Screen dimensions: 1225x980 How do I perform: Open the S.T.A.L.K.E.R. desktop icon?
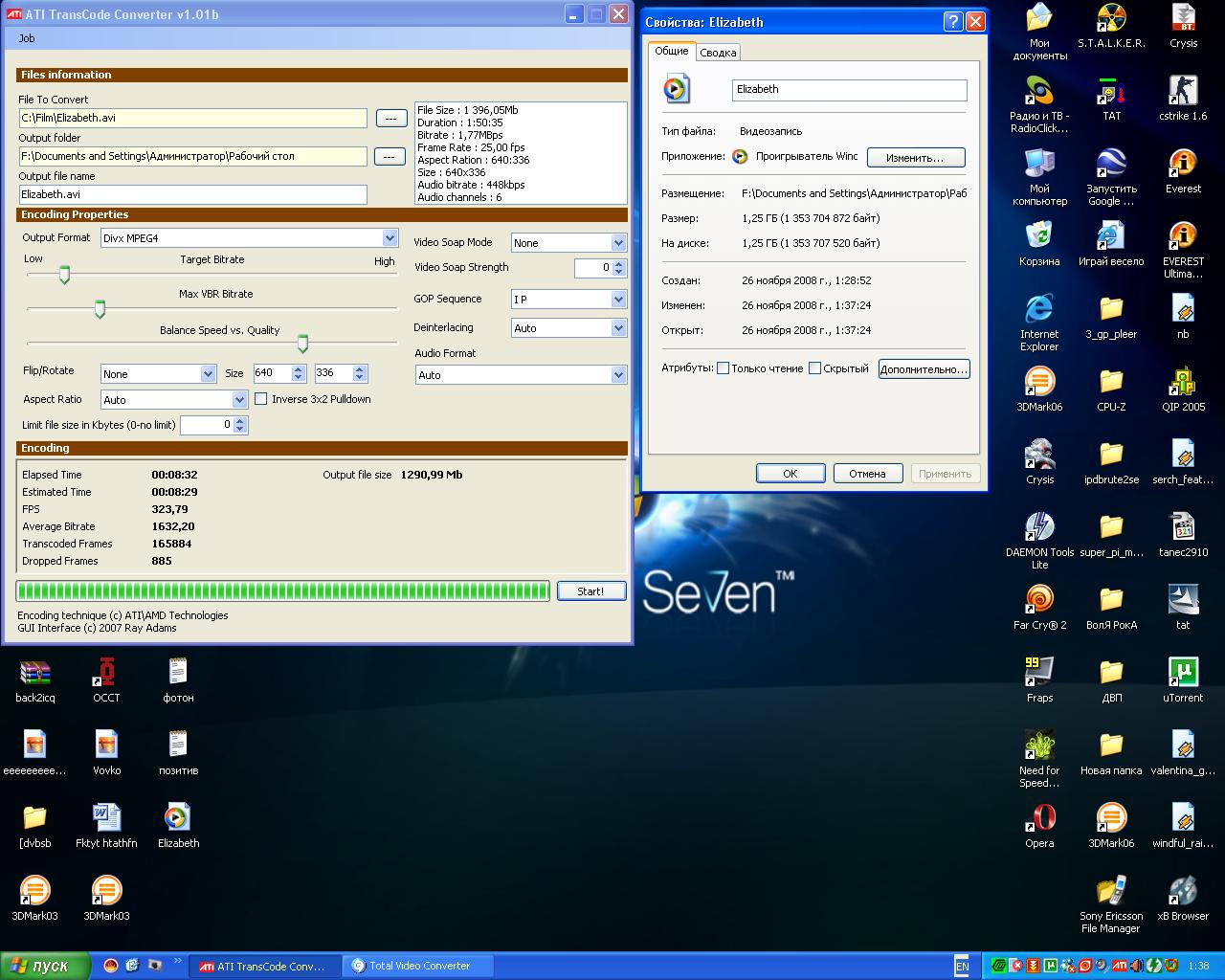[x=1111, y=18]
